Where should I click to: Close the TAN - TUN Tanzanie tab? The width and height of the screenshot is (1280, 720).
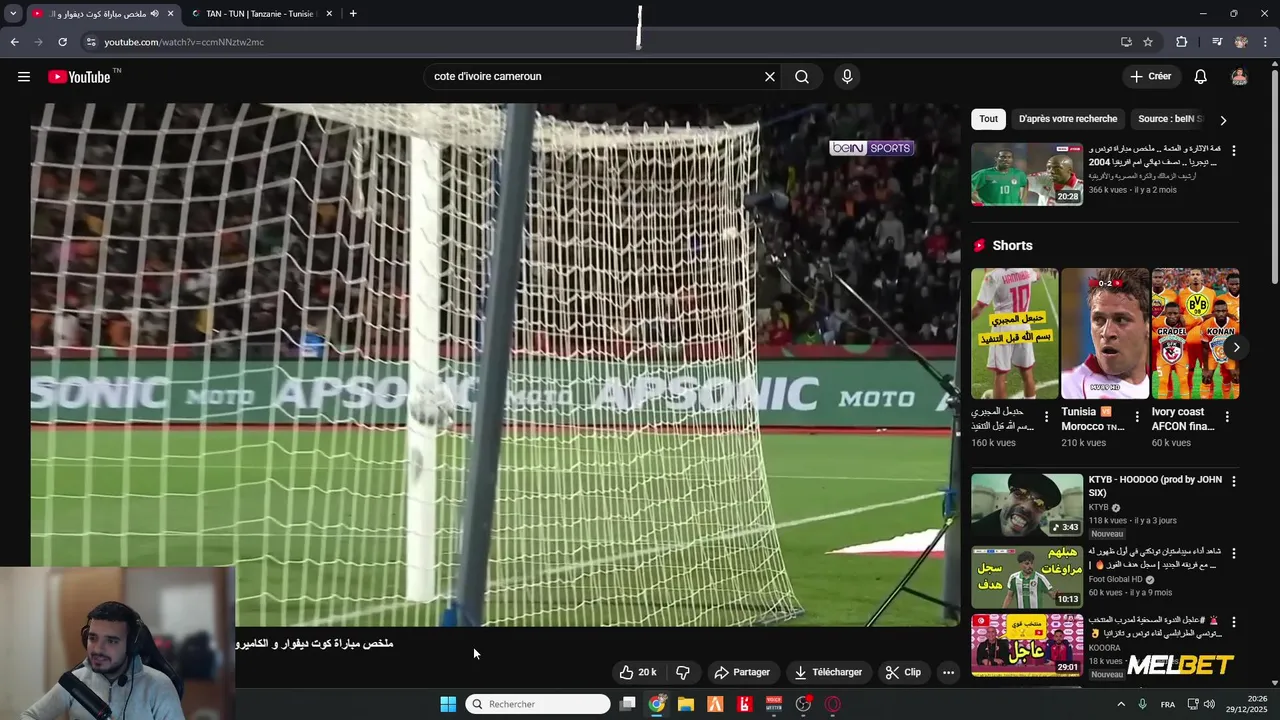pos(327,14)
